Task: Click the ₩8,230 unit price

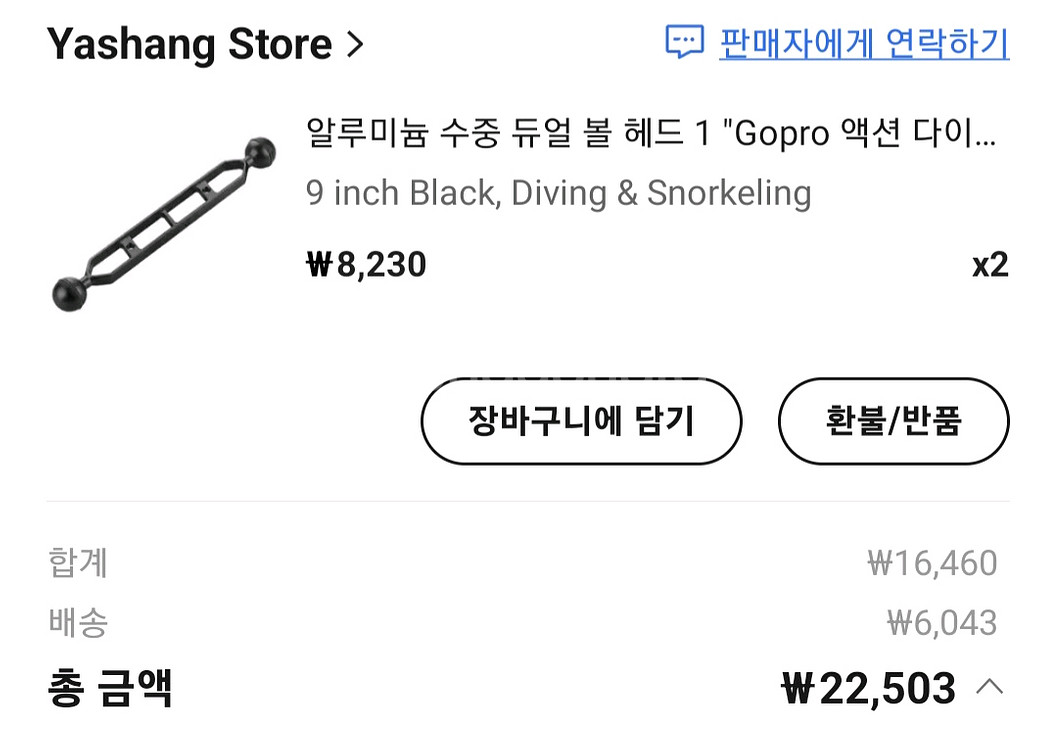Action: (366, 264)
